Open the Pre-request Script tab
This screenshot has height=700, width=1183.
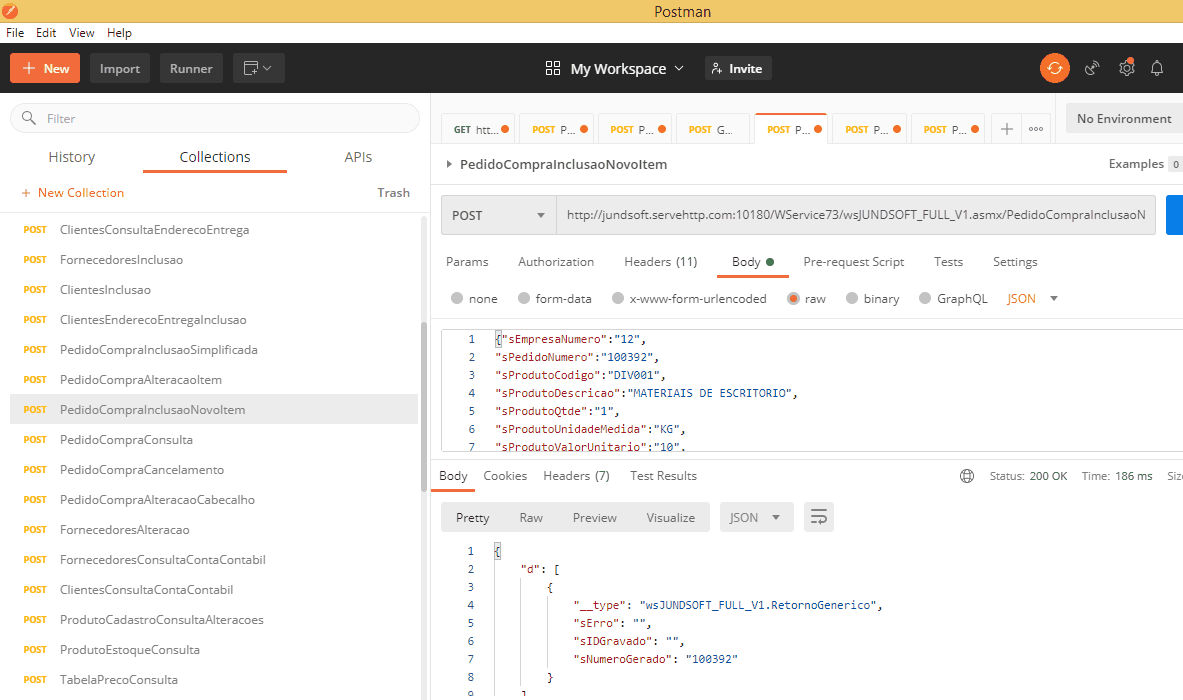tap(853, 262)
